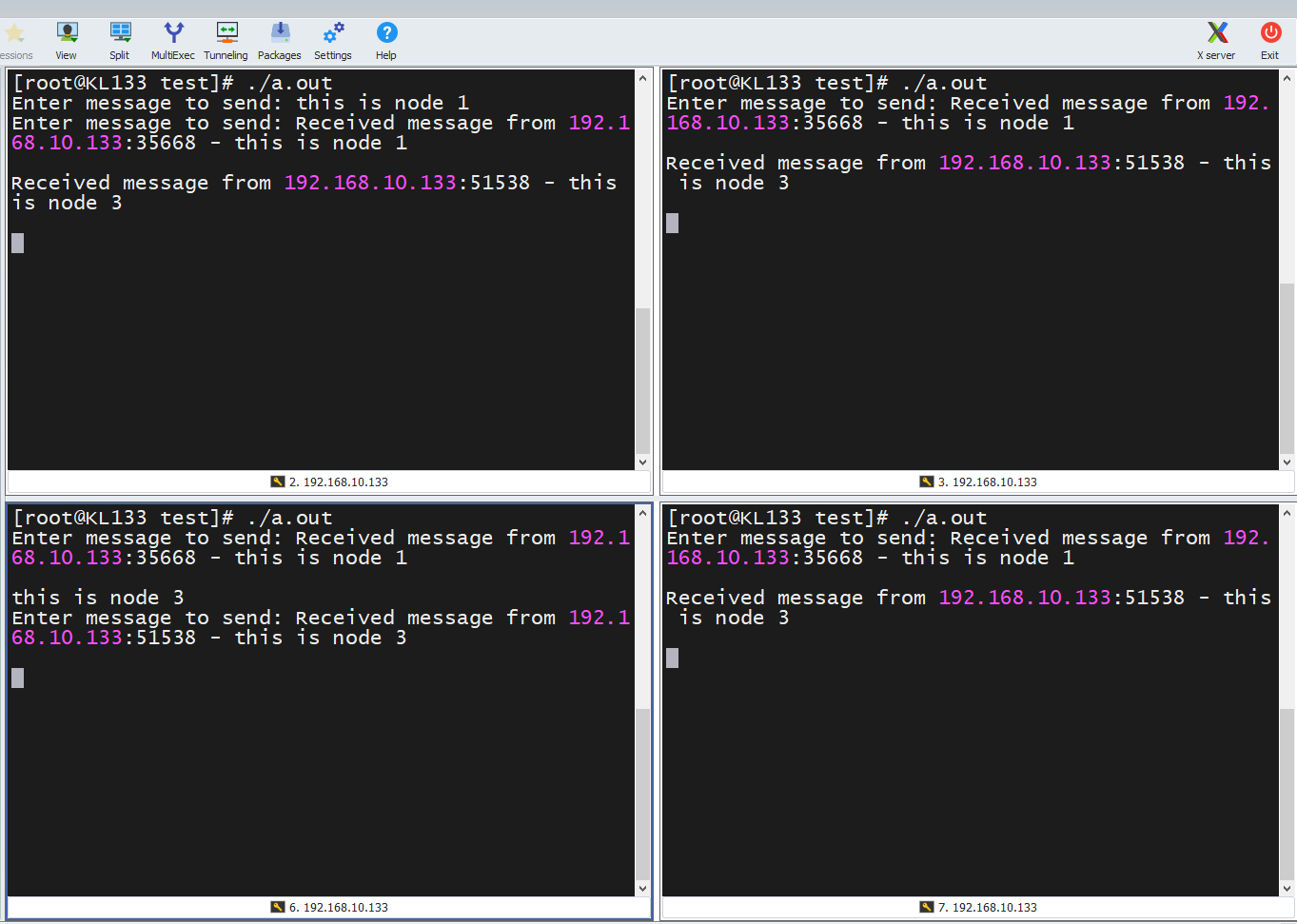Click scroll-up arrow in terminal 7 pane
This screenshot has height=924, width=1297.
1287,513
